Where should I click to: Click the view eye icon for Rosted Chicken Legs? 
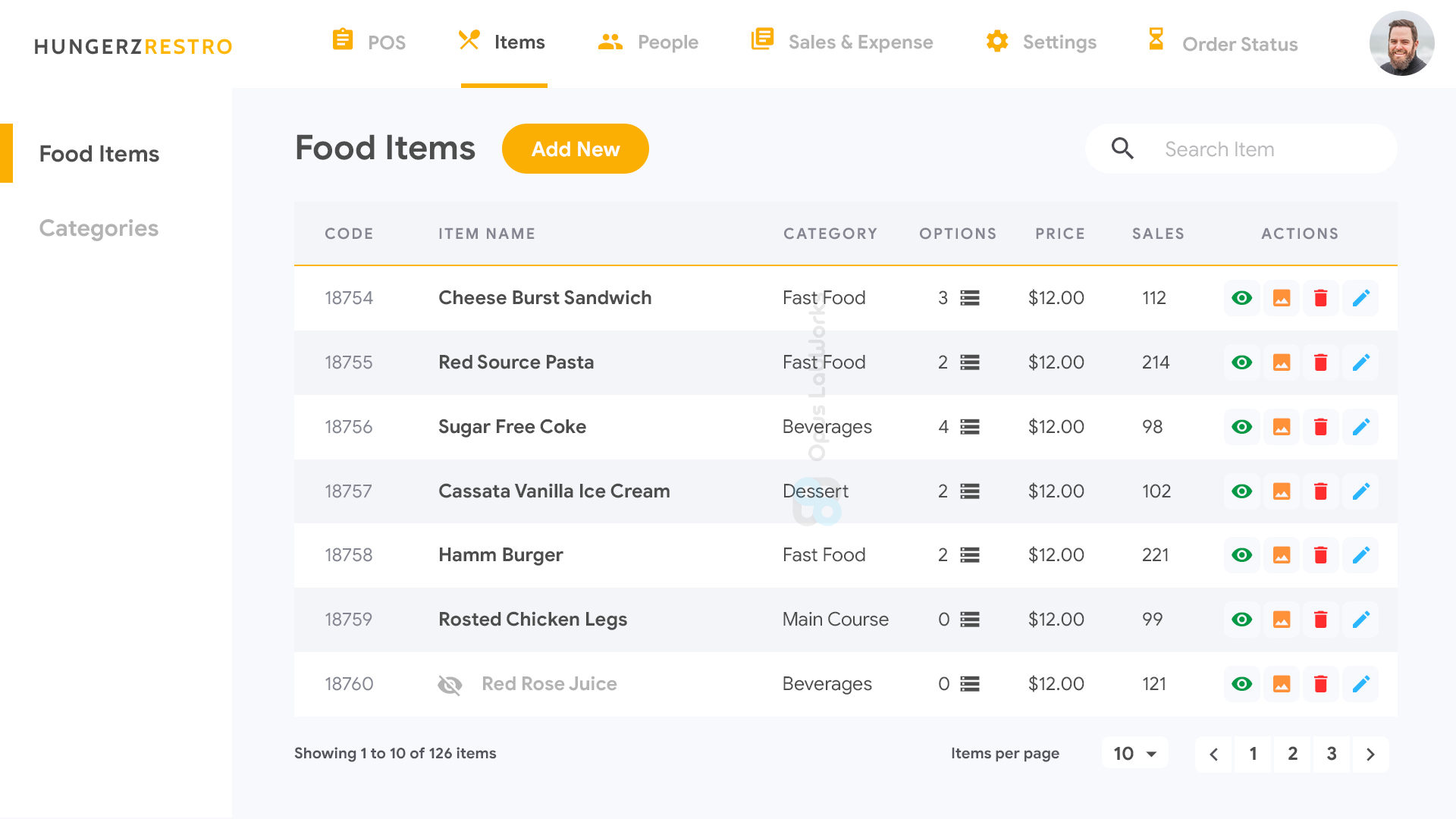tap(1241, 620)
